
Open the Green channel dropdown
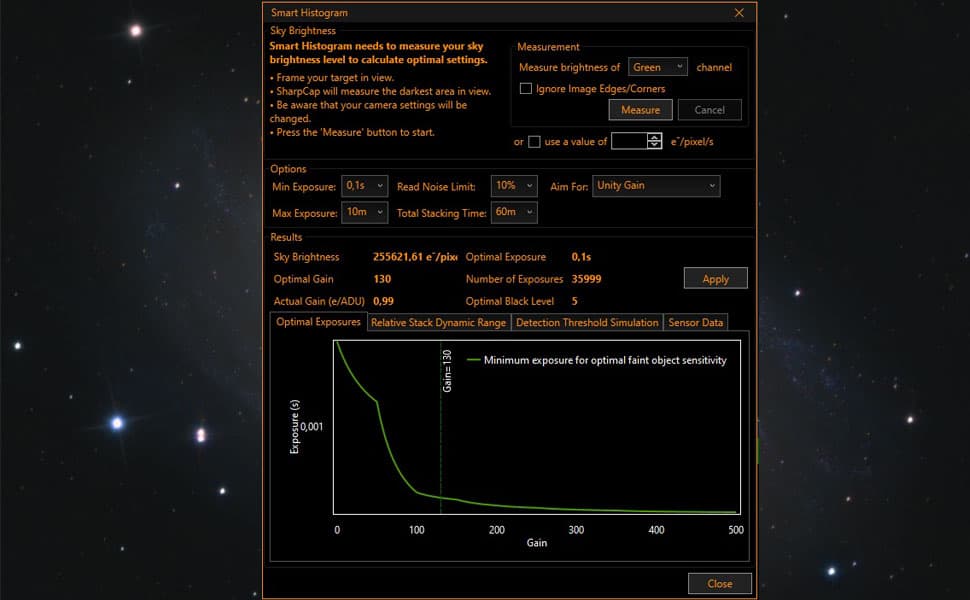pyautogui.click(x=658, y=67)
